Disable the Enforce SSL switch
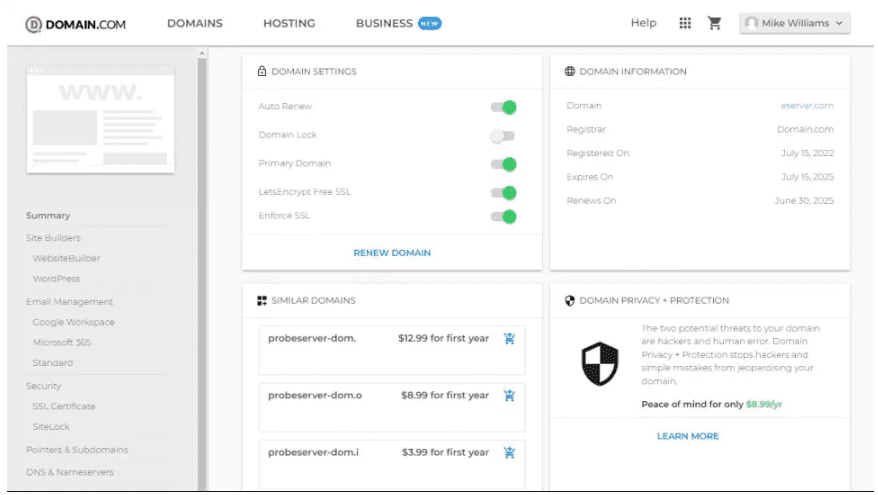Image resolution: width=878 pixels, height=495 pixels. [x=503, y=216]
